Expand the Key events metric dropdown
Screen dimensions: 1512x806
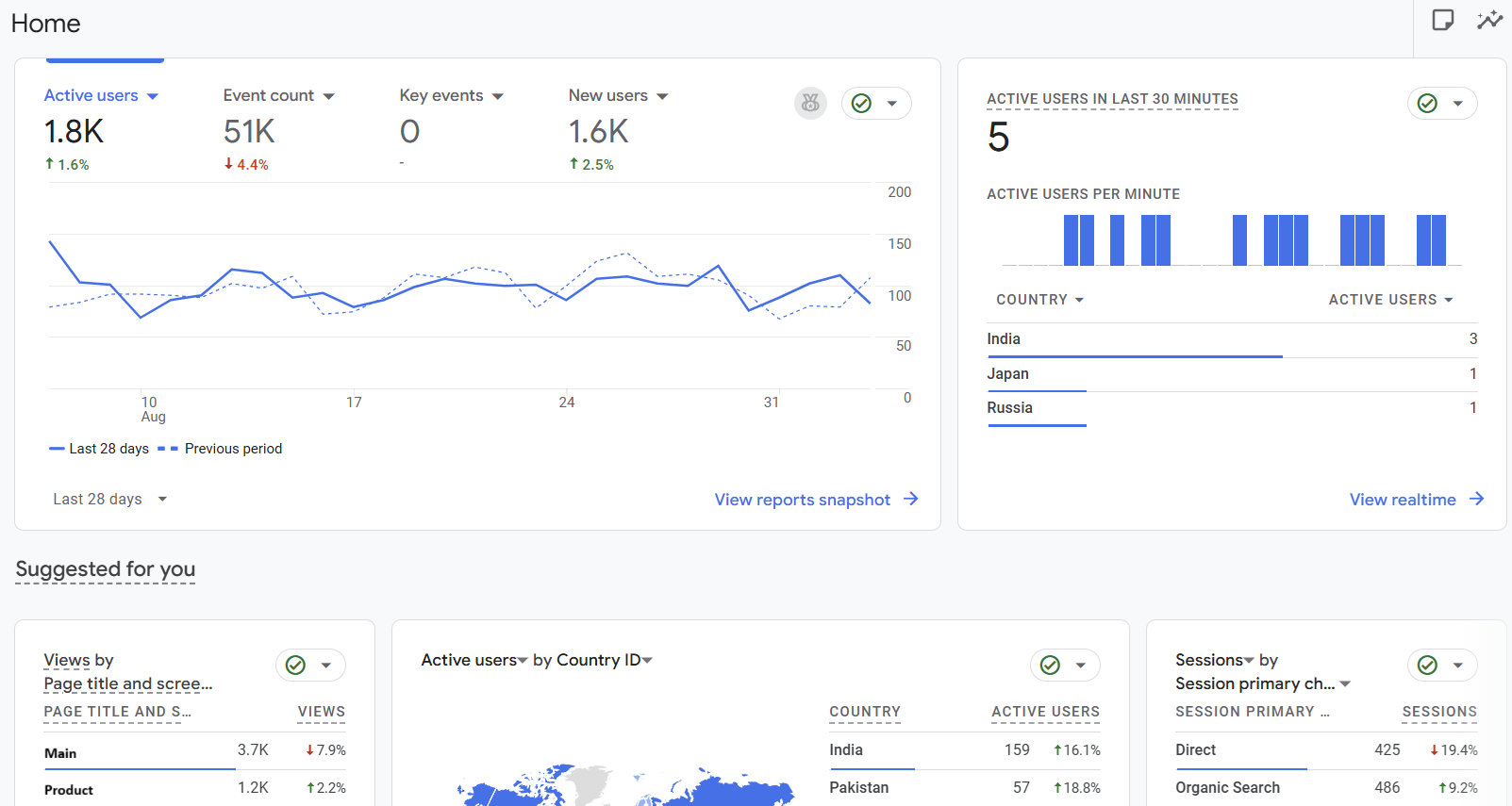coord(498,96)
